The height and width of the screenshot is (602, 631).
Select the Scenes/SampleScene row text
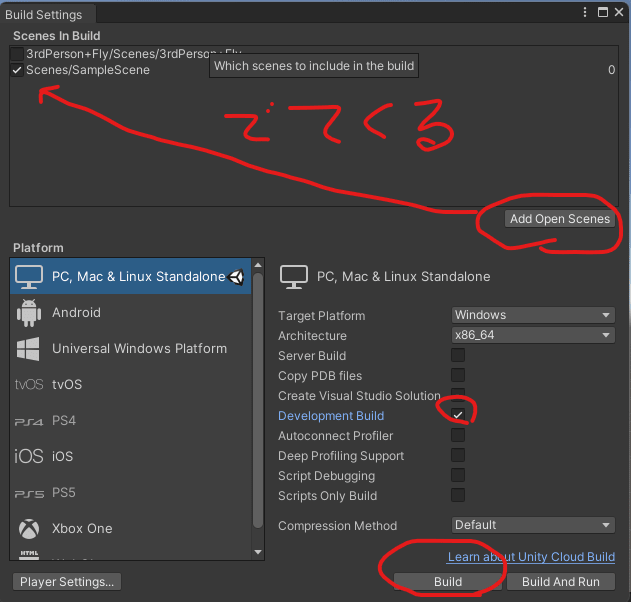click(88, 70)
